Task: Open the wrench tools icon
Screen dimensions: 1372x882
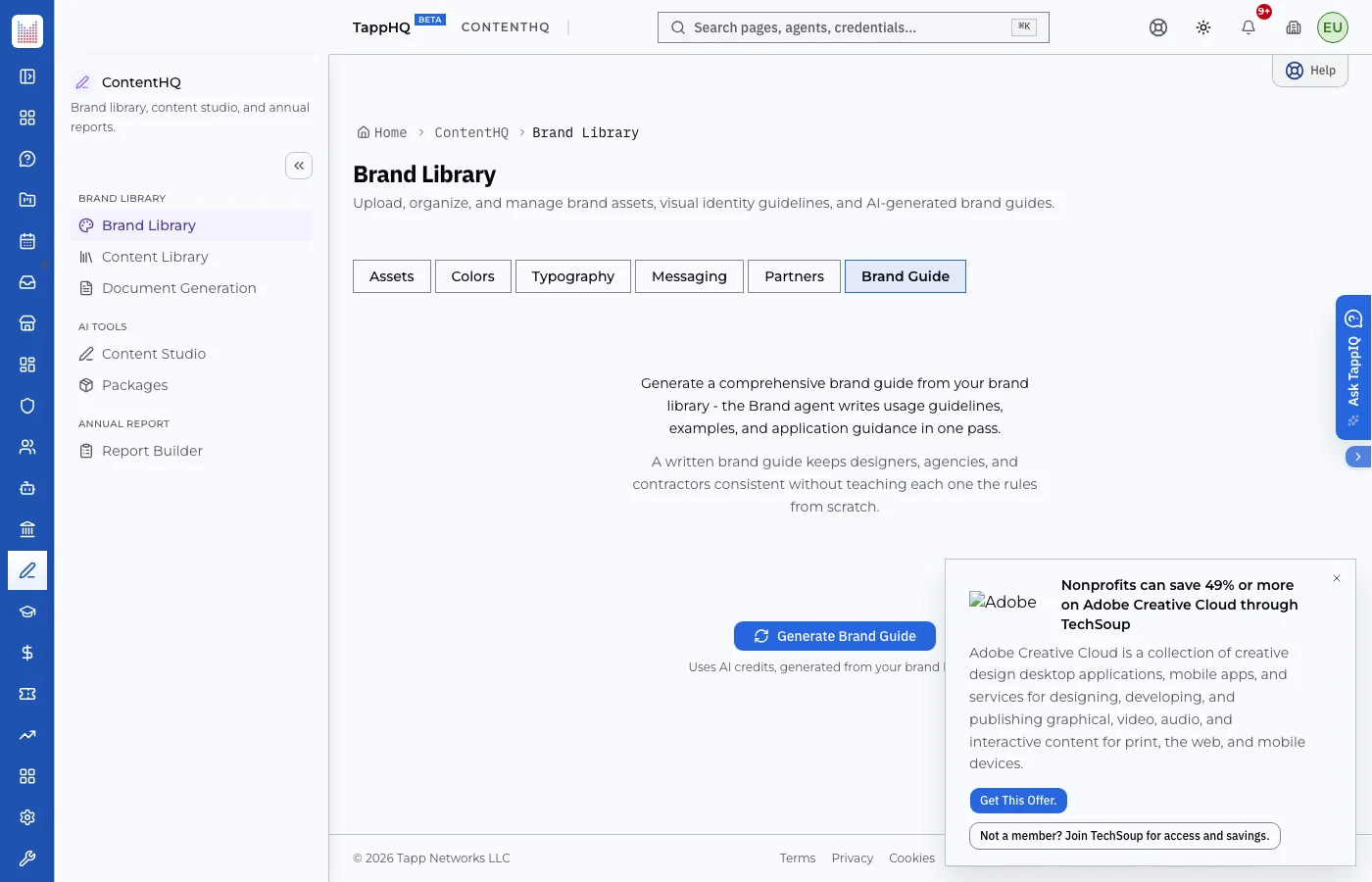Action: pyautogui.click(x=27, y=858)
